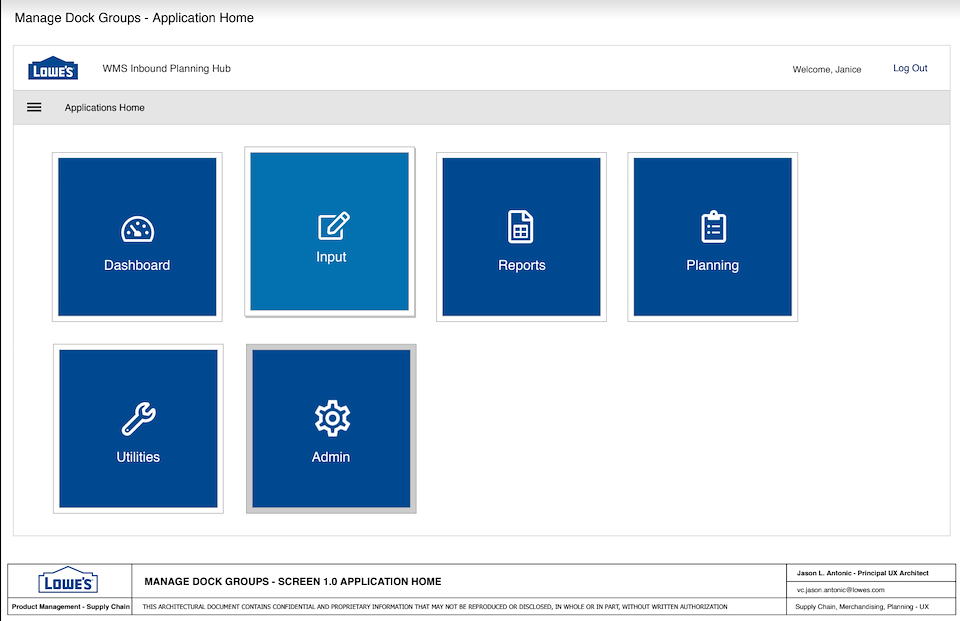Click vc.jason.antonic@lowes.com email address
Image resolution: width=960 pixels, height=621 pixels.
[841, 590]
